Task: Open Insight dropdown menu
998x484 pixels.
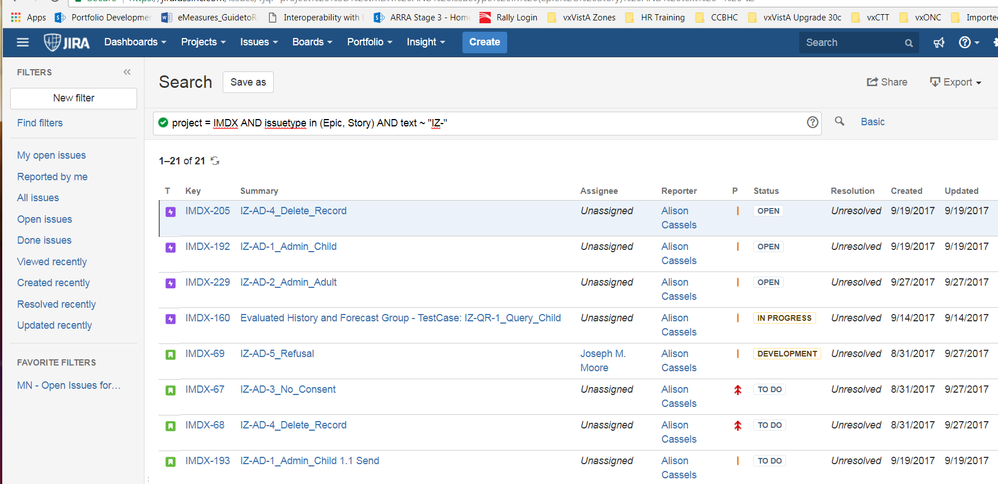Action: point(426,43)
